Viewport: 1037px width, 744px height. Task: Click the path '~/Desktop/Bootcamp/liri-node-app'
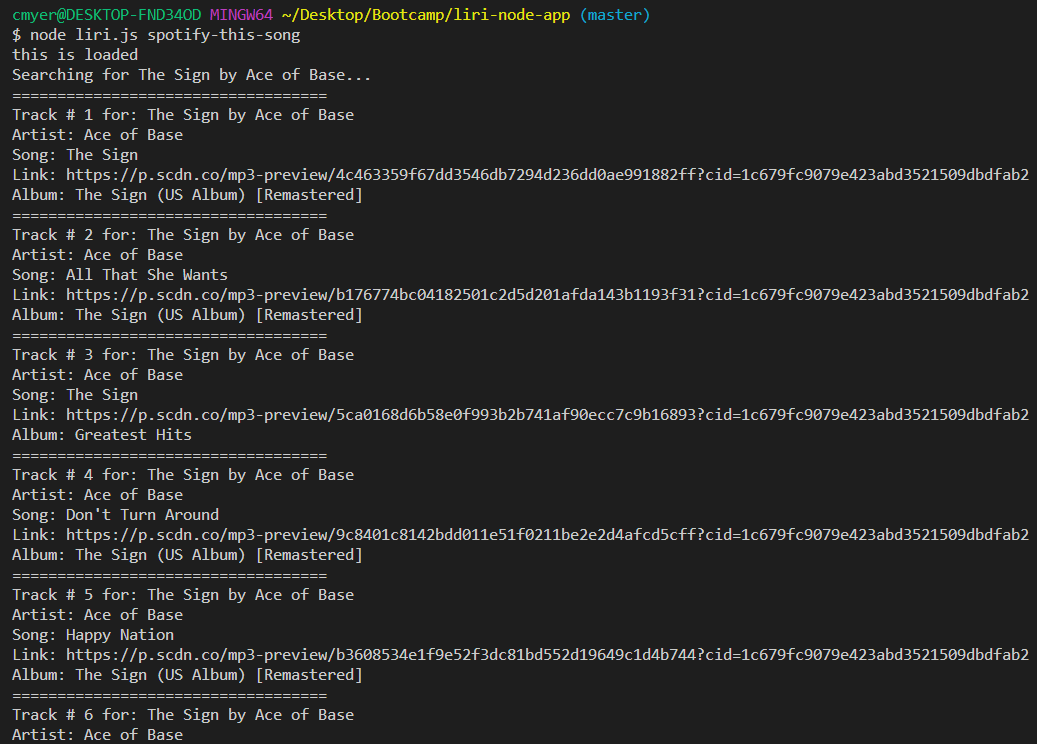(x=426, y=15)
